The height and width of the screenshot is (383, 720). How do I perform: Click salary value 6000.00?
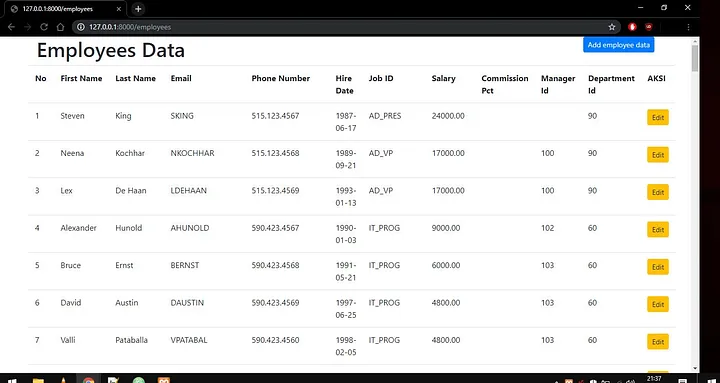(446, 265)
